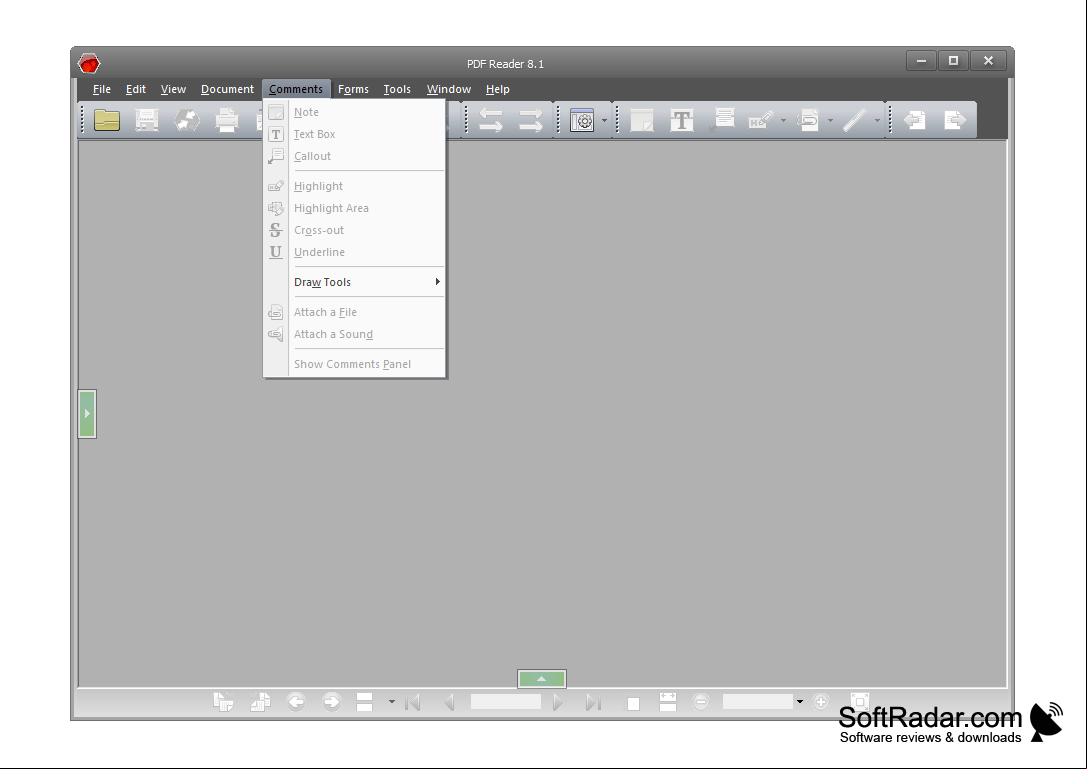
Task: Choose Underline in the Comments menu
Action: coord(354,252)
